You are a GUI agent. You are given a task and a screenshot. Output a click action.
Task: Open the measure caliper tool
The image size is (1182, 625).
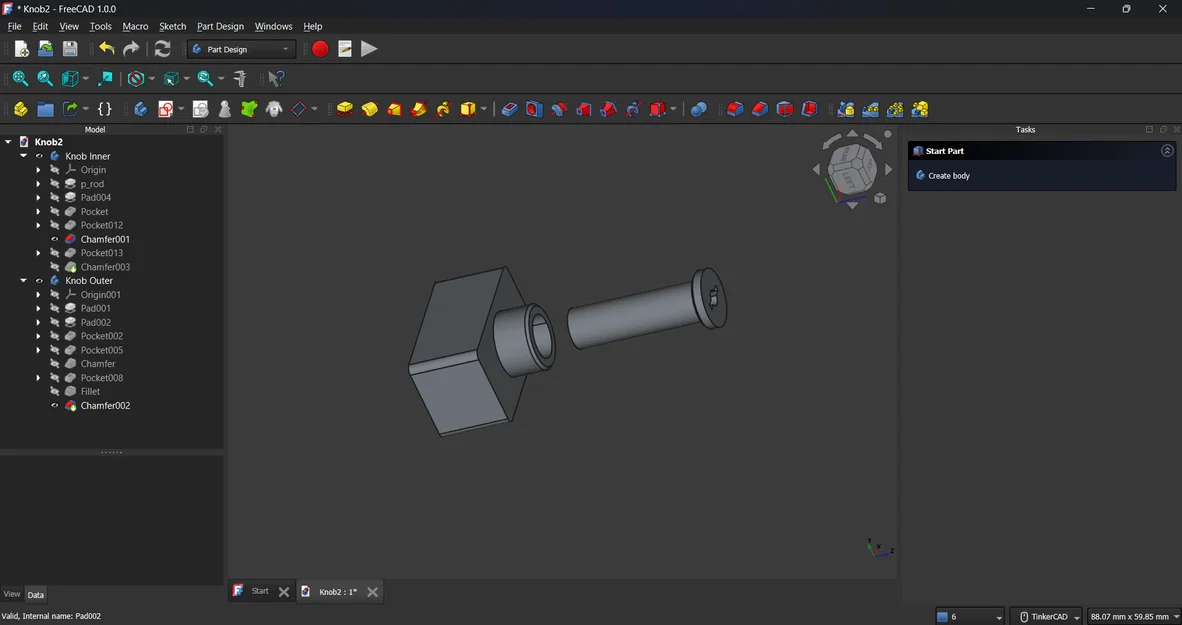240,79
